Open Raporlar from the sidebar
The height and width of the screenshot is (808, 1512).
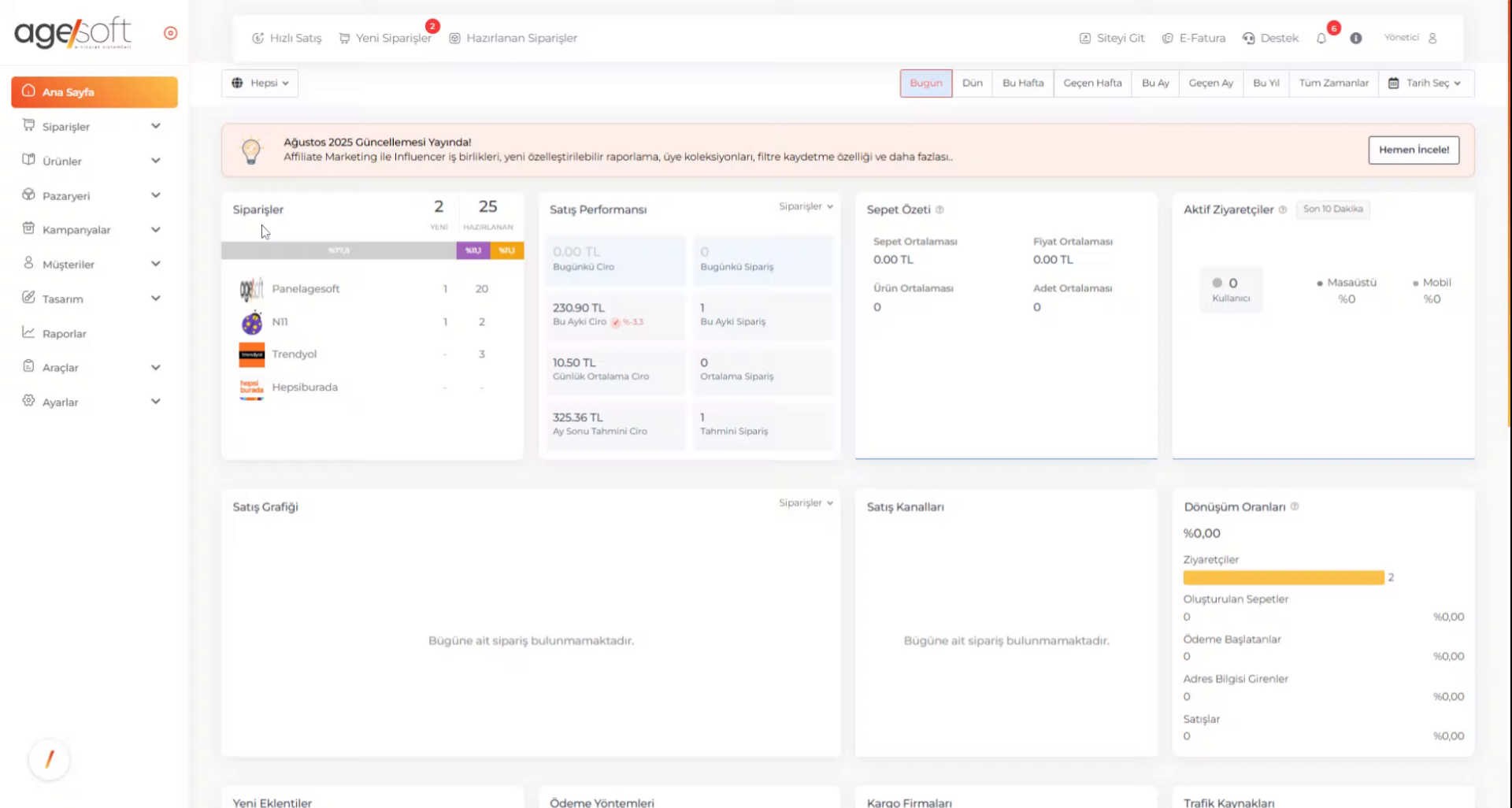[x=65, y=334]
